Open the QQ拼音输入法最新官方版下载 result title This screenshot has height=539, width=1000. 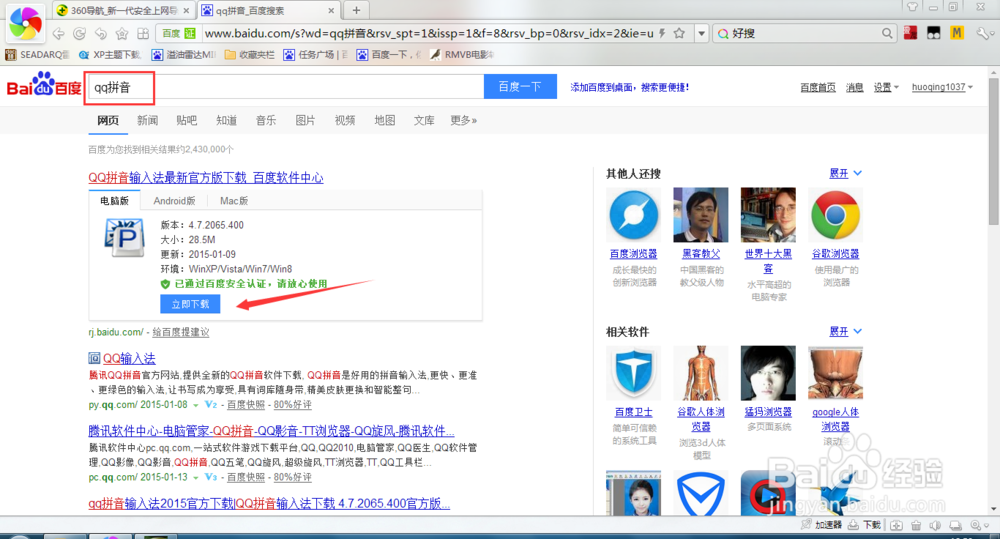pos(206,177)
